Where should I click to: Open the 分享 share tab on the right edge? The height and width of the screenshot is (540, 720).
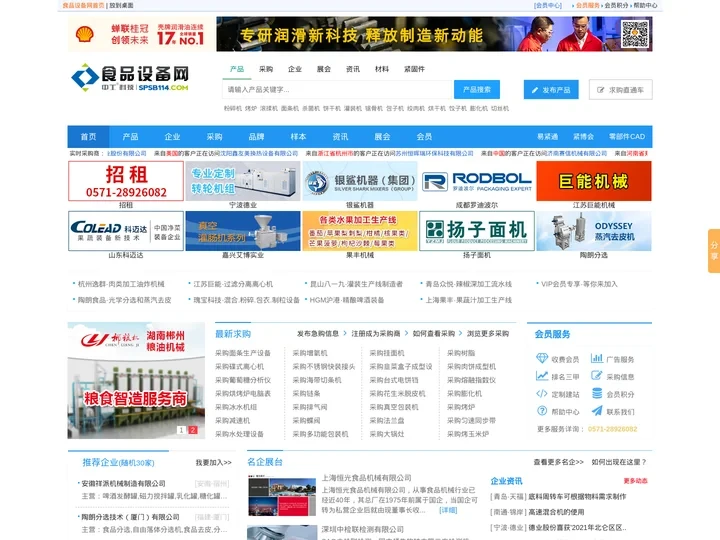pos(714,251)
